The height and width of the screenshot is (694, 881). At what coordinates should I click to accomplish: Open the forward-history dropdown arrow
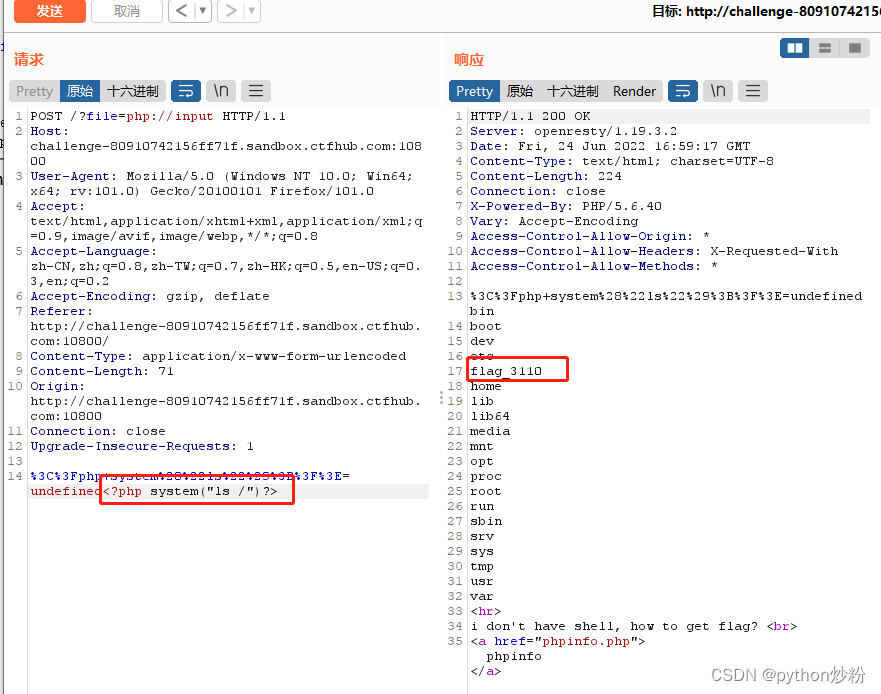[x=252, y=11]
